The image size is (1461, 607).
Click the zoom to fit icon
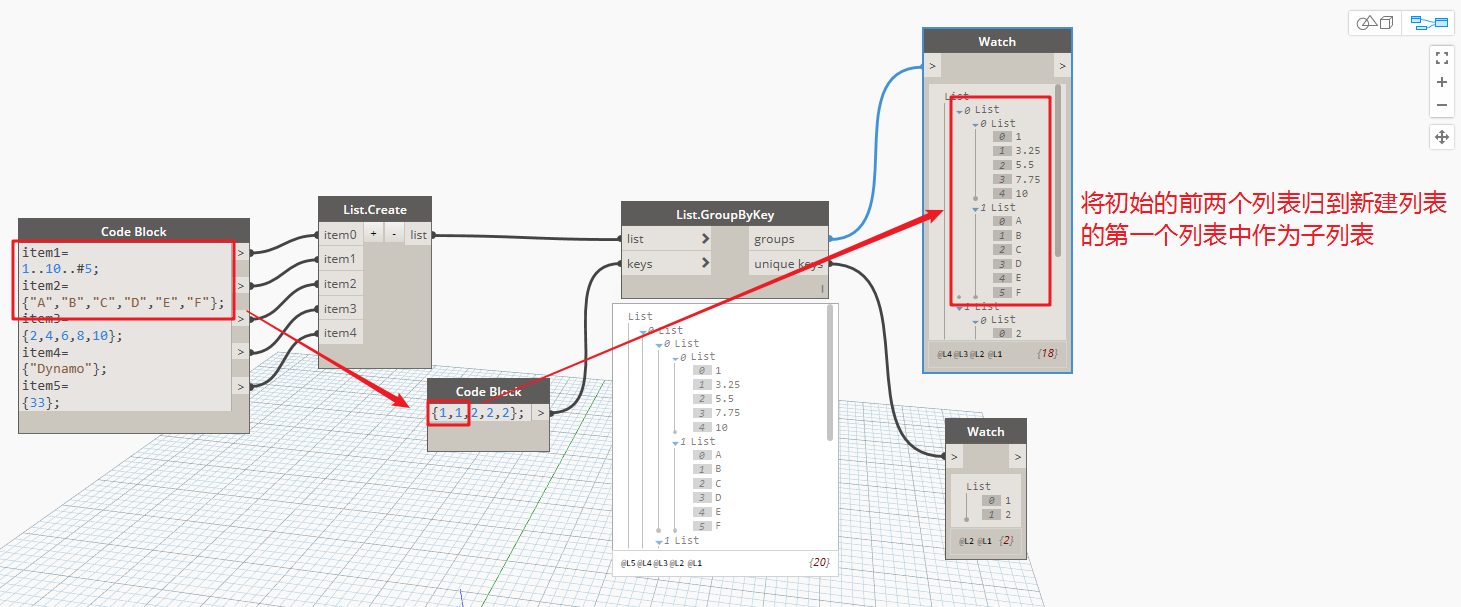click(1442, 58)
